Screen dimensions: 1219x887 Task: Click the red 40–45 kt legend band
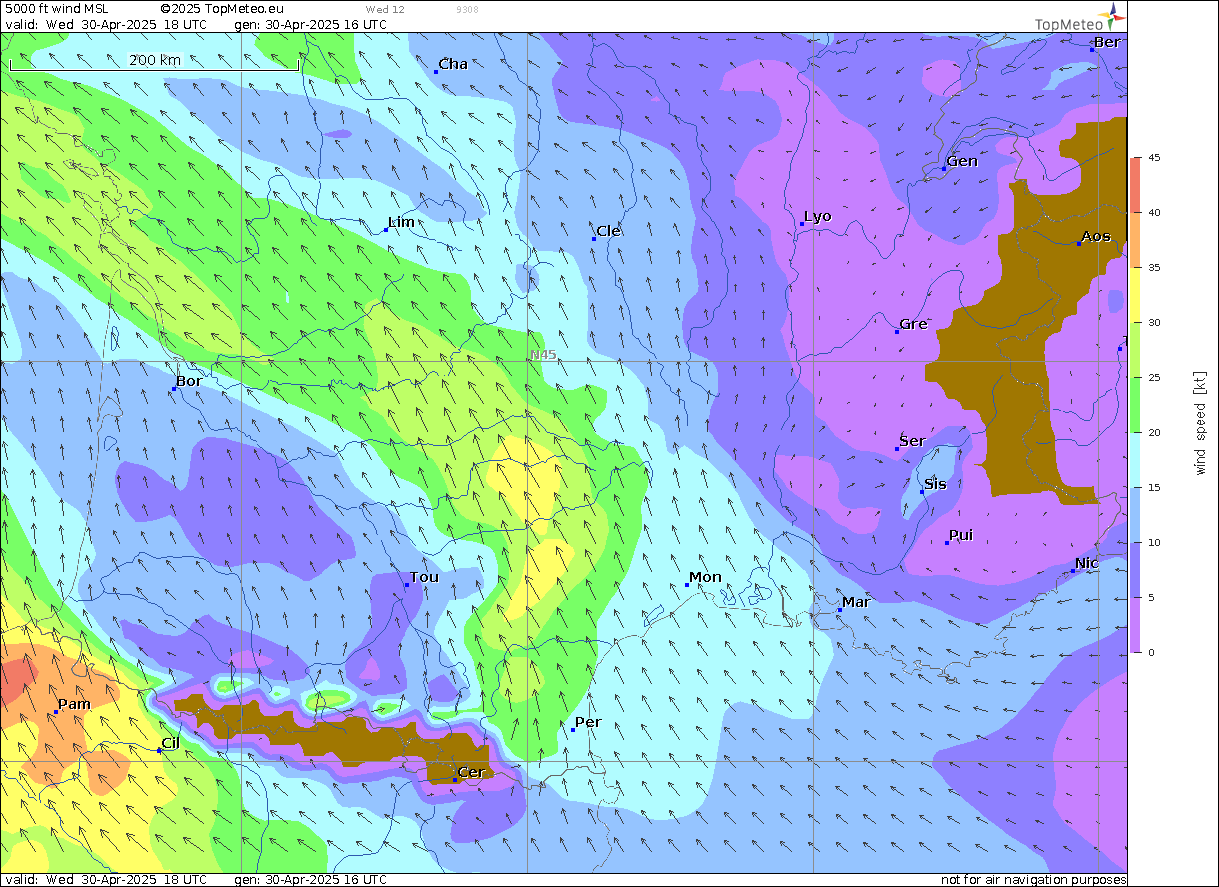[1135, 185]
